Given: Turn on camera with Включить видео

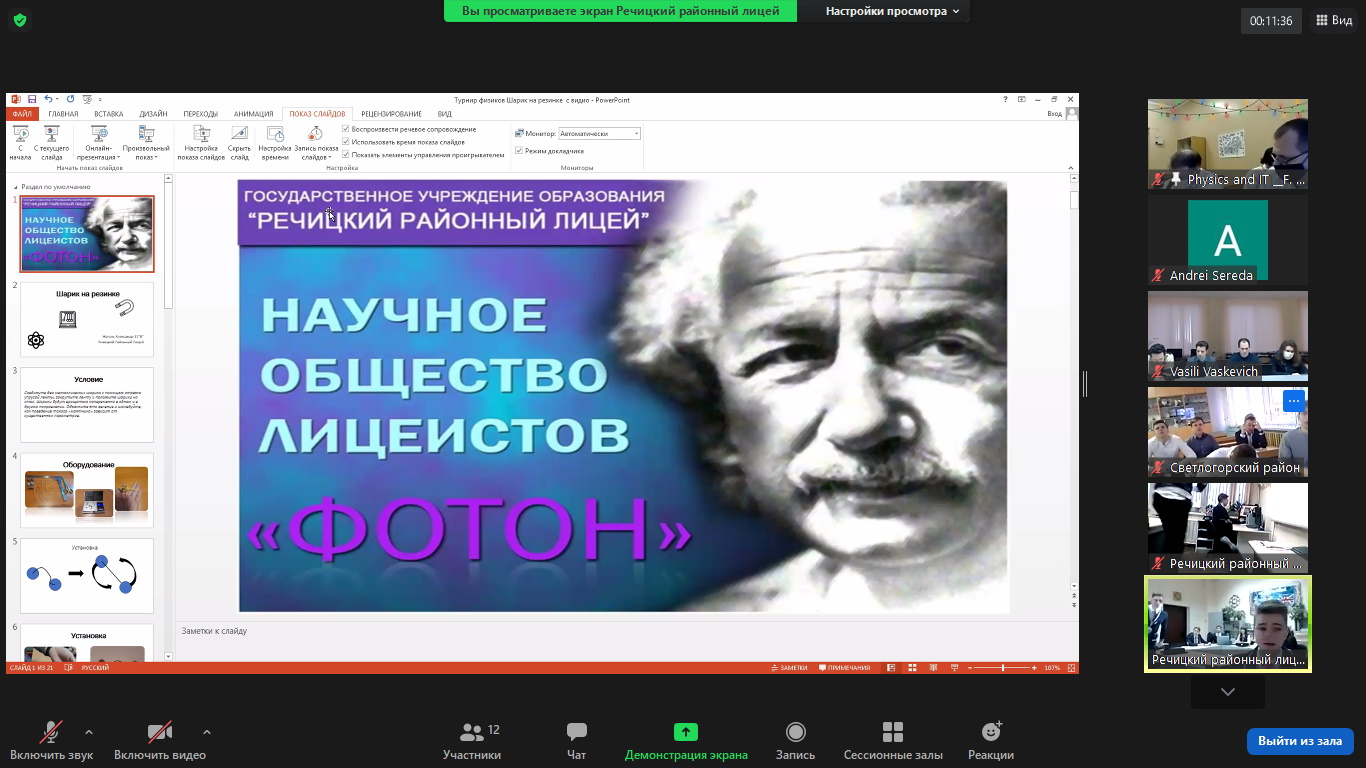Looking at the screenshot, I should point(160,741).
